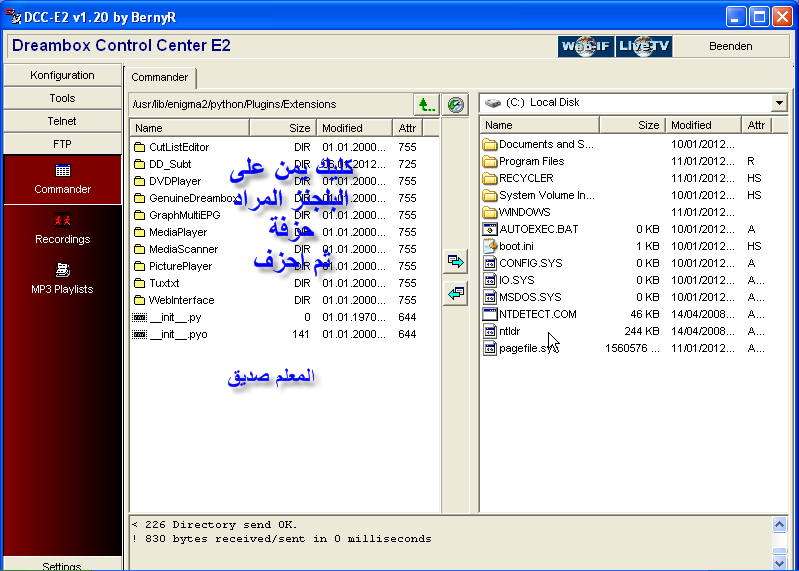Select the CutListEditor folder icon

point(140,147)
